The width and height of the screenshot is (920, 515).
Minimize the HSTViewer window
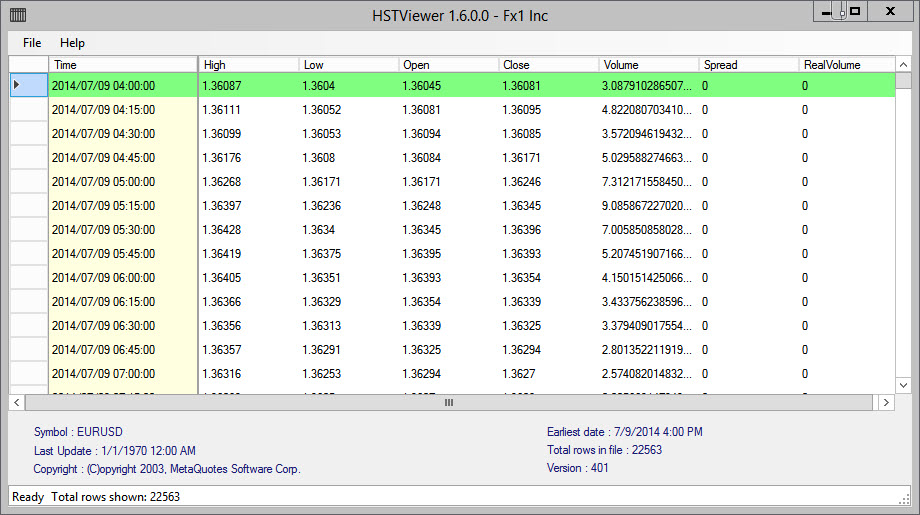point(827,12)
